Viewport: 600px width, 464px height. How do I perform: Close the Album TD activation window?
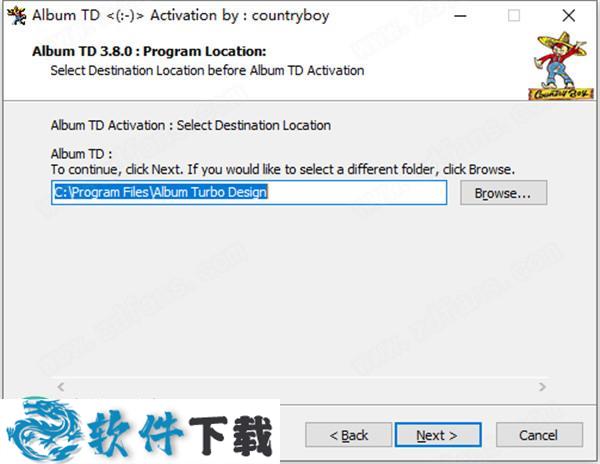[x=569, y=16]
